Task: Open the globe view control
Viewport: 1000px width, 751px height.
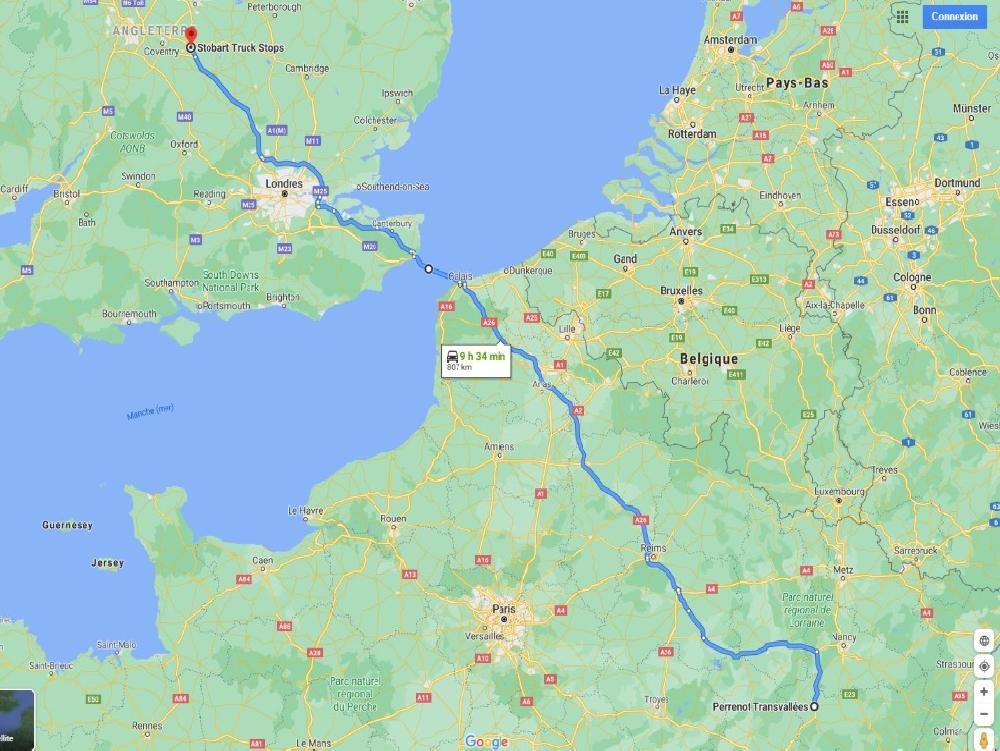Action: [984, 641]
